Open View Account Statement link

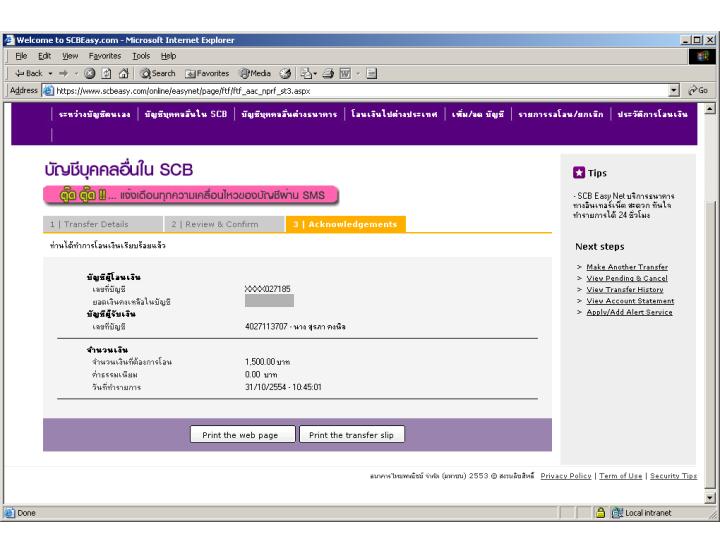tap(630, 301)
